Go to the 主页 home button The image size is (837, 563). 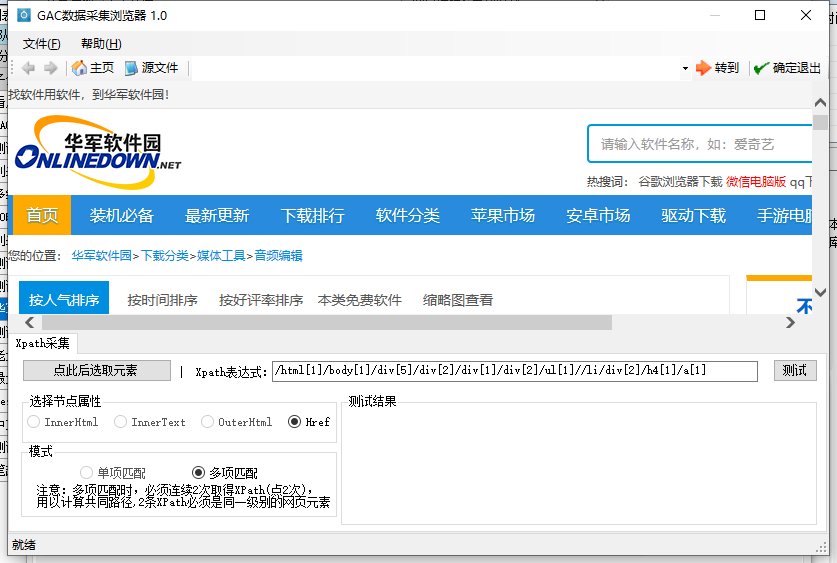click(x=93, y=68)
